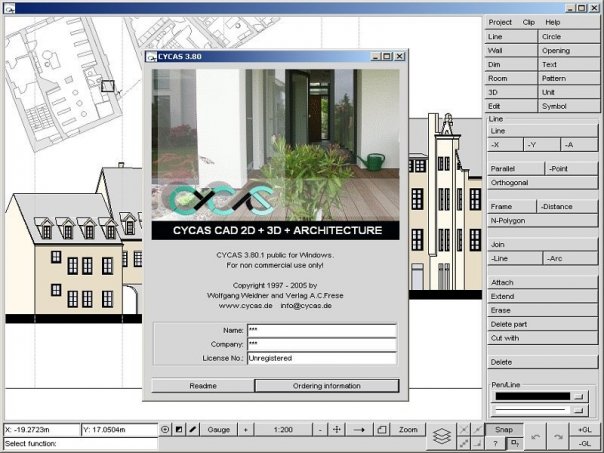
Task: Click the circle target icon near coordinates
Action: [165, 430]
